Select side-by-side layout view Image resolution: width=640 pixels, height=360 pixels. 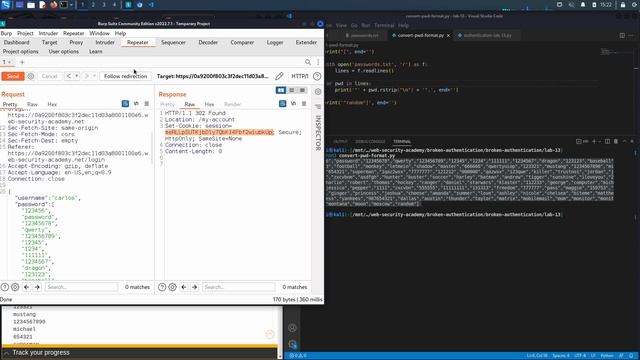pyautogui.click(x=281, y=90)
